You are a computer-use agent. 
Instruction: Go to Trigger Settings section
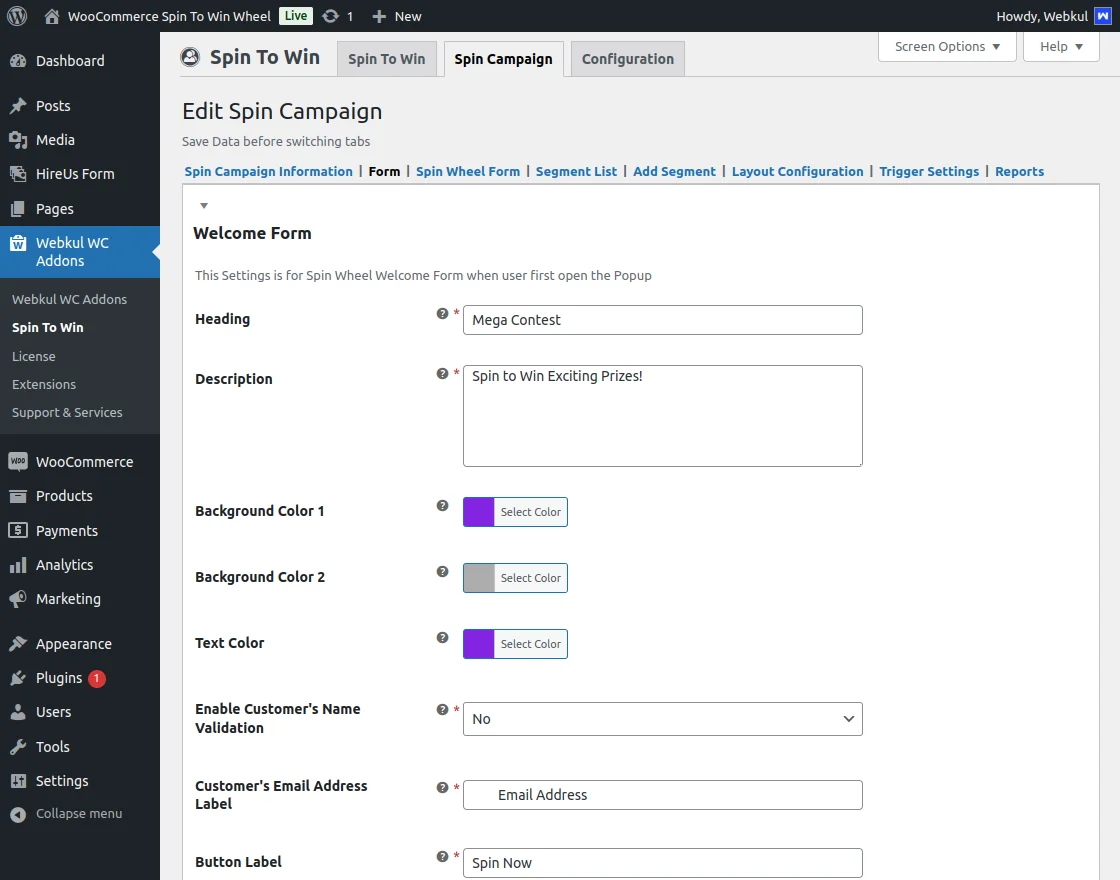pos(929,172)
